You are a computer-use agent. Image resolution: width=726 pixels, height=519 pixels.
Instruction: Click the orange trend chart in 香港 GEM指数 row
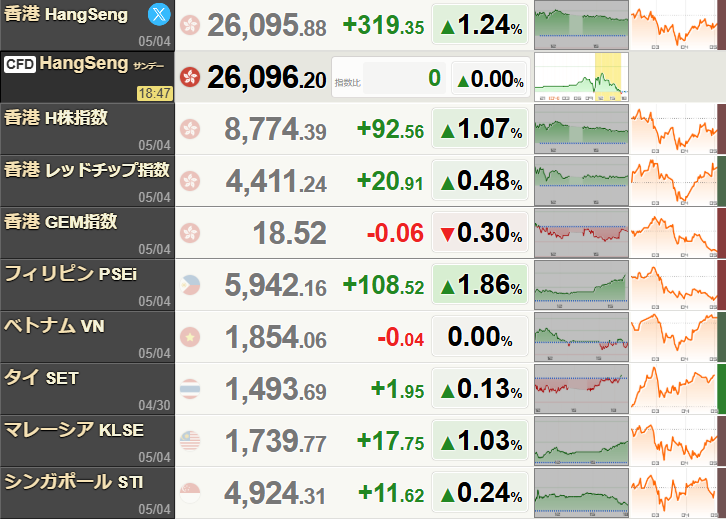(x=674, y=232)
